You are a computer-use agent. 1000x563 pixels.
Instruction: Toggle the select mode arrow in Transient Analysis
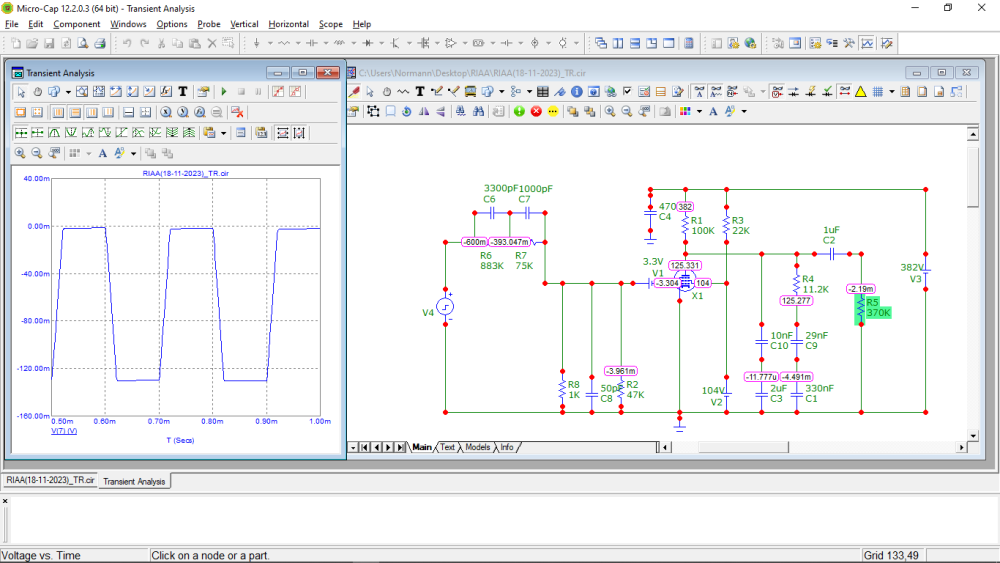coord(20,91)
